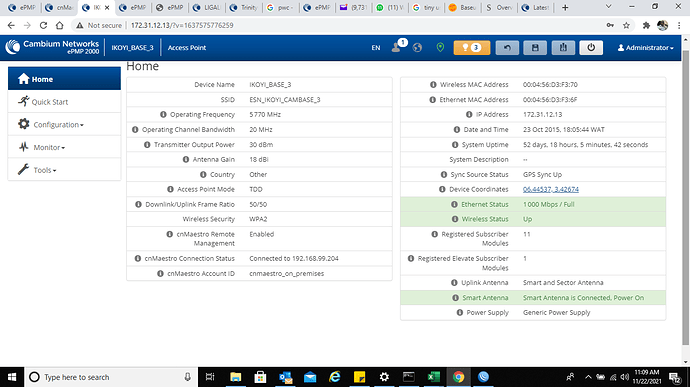Click info icon beside Transmitter Output Power
The width and height of the screenshot is (690, 387).
147,144
